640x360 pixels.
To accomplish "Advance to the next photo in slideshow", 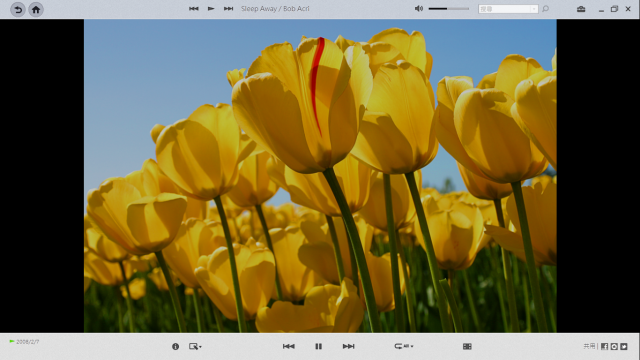I will [x=348, y=347].
